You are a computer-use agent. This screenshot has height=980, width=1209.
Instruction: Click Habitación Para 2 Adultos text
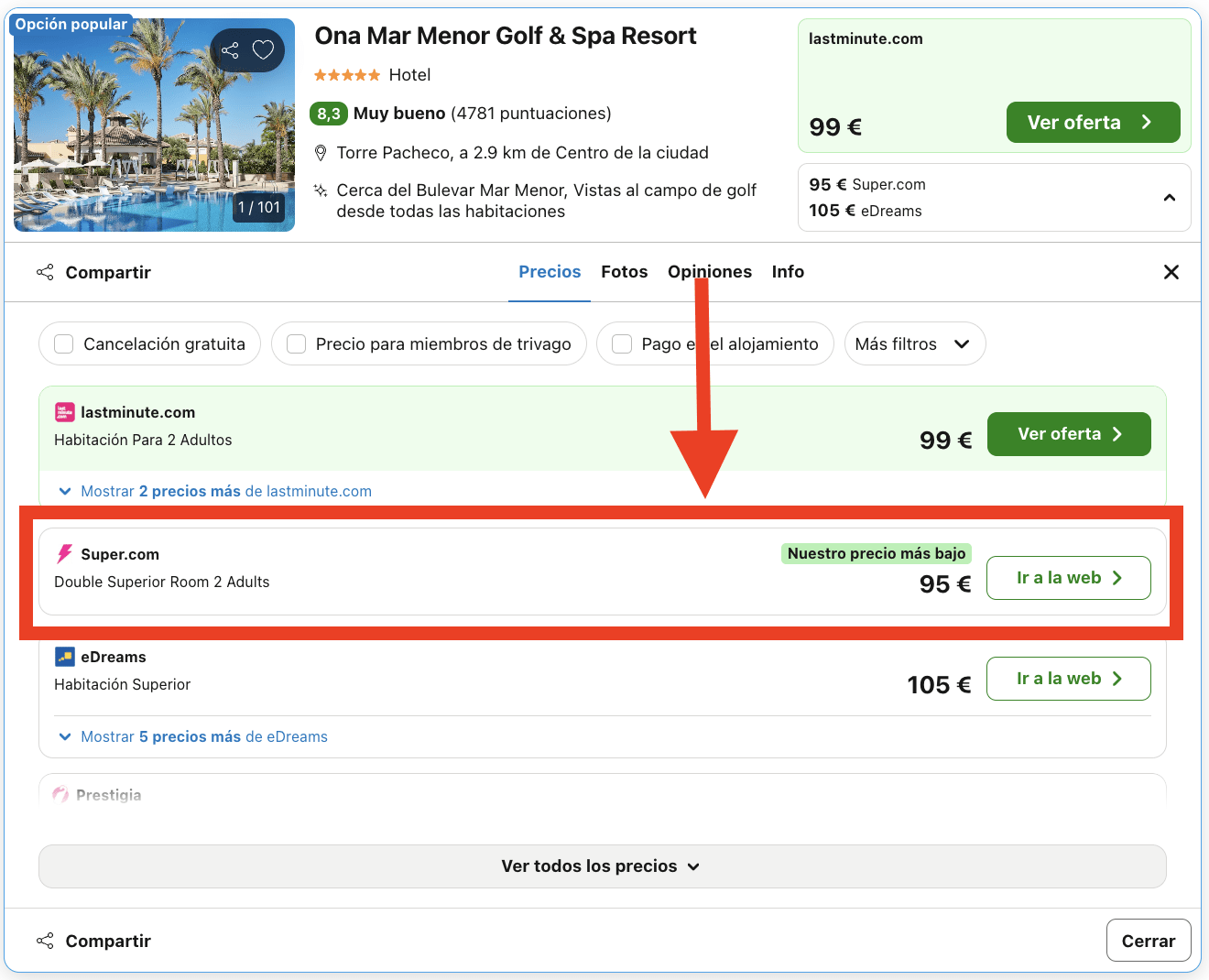pyautogui.click(x=143, y=440)
